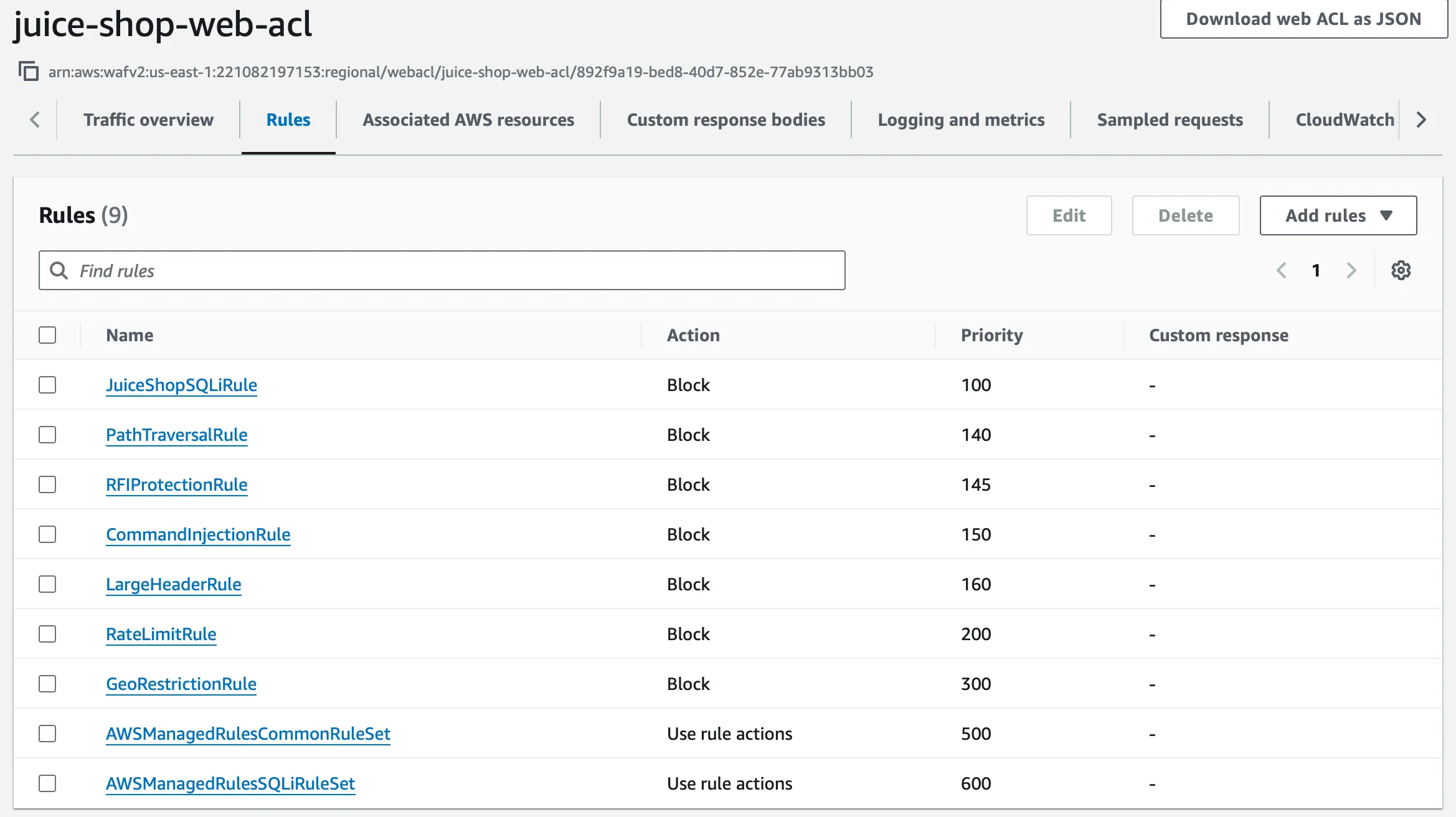Open the CloudWatch tab
Image resolution: width=1456 pixels, height=817 pixels.
pyautogui.click(x=1345, y=120)
